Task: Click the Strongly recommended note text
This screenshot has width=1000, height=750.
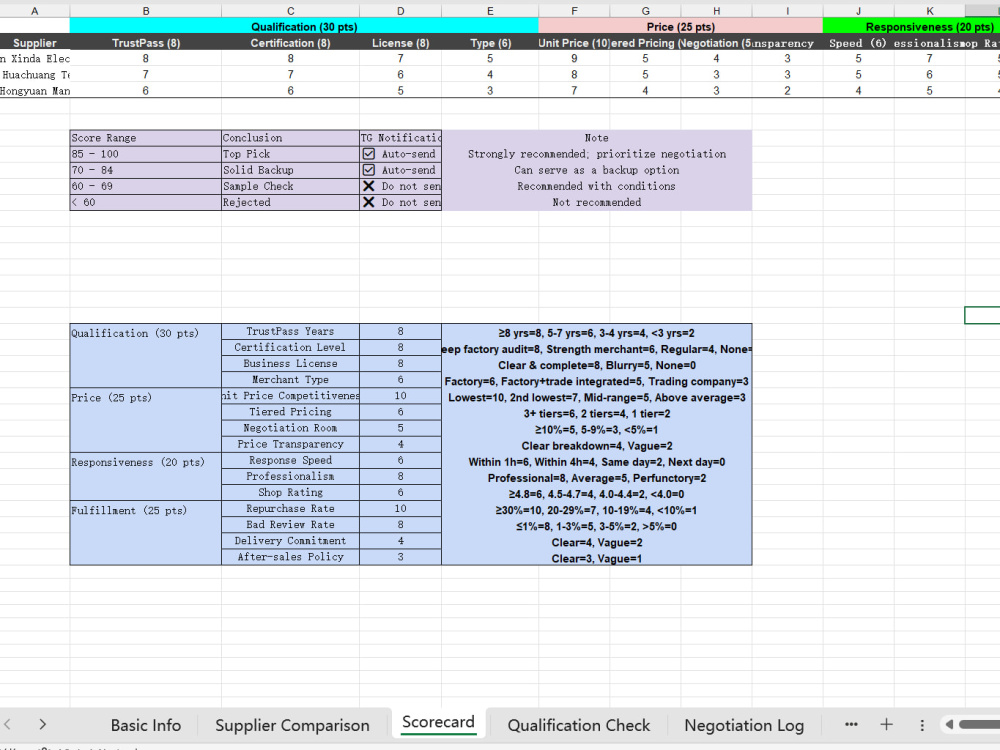Action: tap(596, 154)
